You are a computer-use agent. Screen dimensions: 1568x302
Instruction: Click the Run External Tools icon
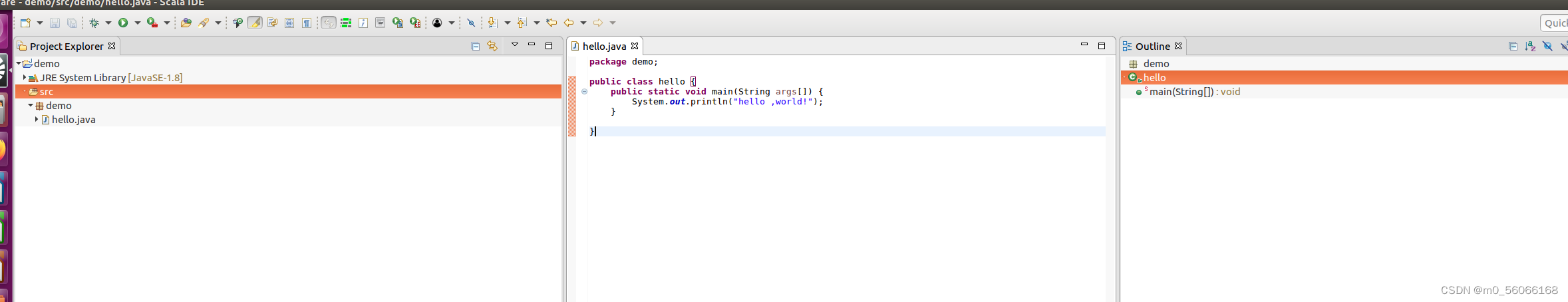[152, 23]
